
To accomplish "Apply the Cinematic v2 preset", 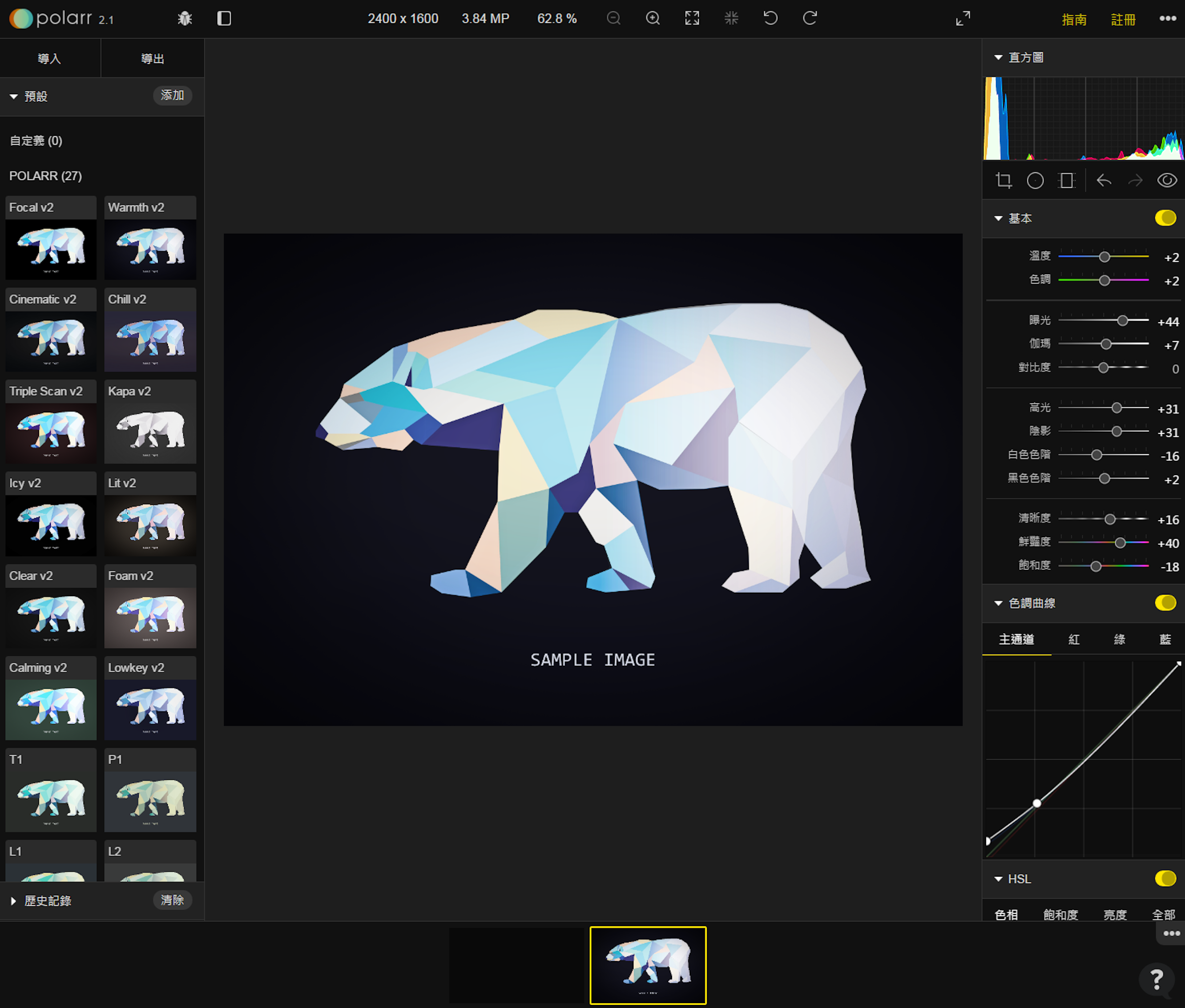I will (51, 330).
